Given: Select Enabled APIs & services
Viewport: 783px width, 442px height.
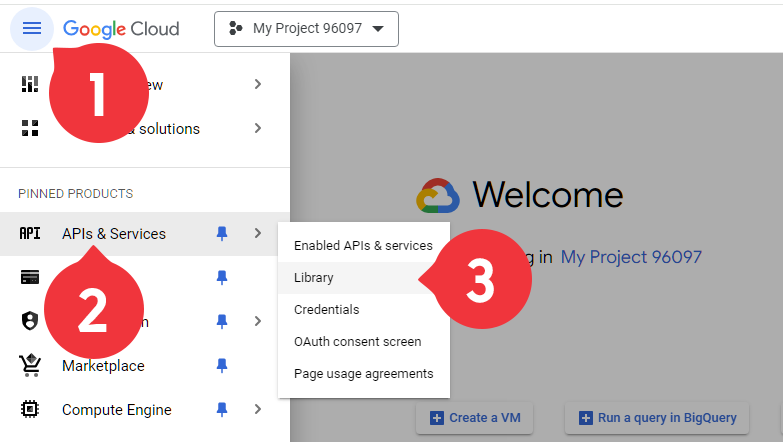Looking at the screenshot, I should pos(364,246).
